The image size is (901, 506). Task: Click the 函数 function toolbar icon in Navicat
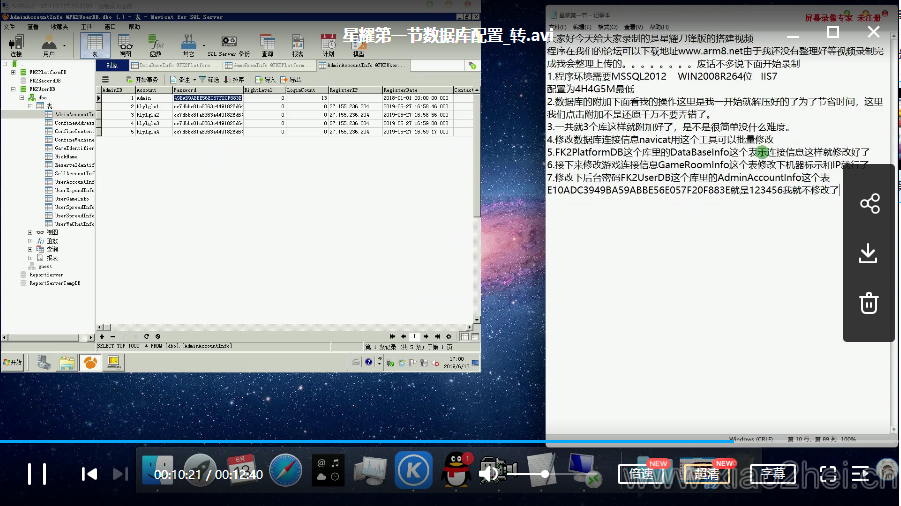156,45
